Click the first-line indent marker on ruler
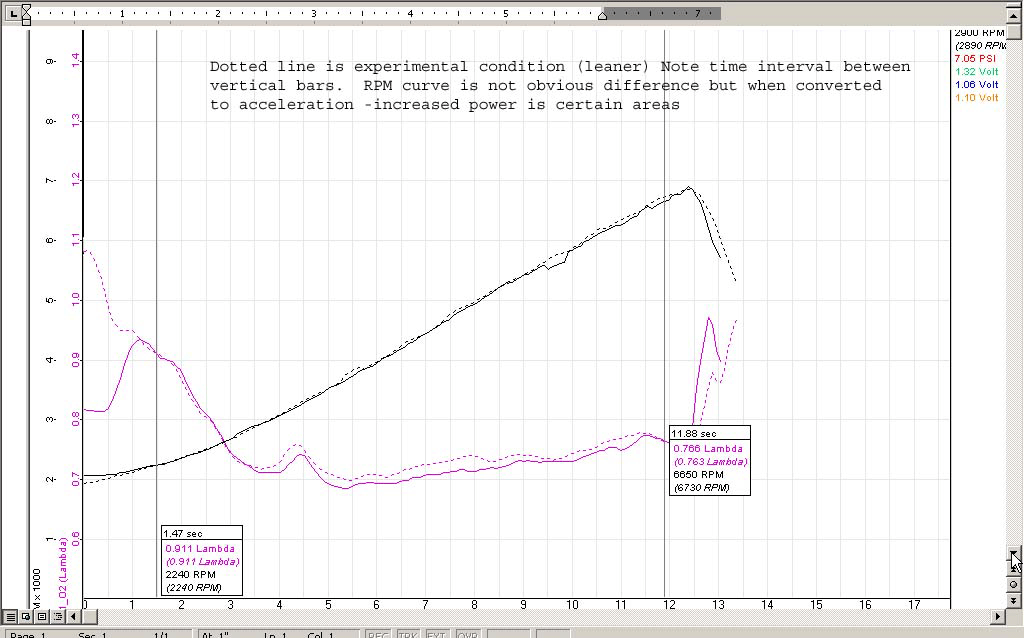Viewport: 1024px width, 638px height. pyautogui.click(x=26, y=10)
